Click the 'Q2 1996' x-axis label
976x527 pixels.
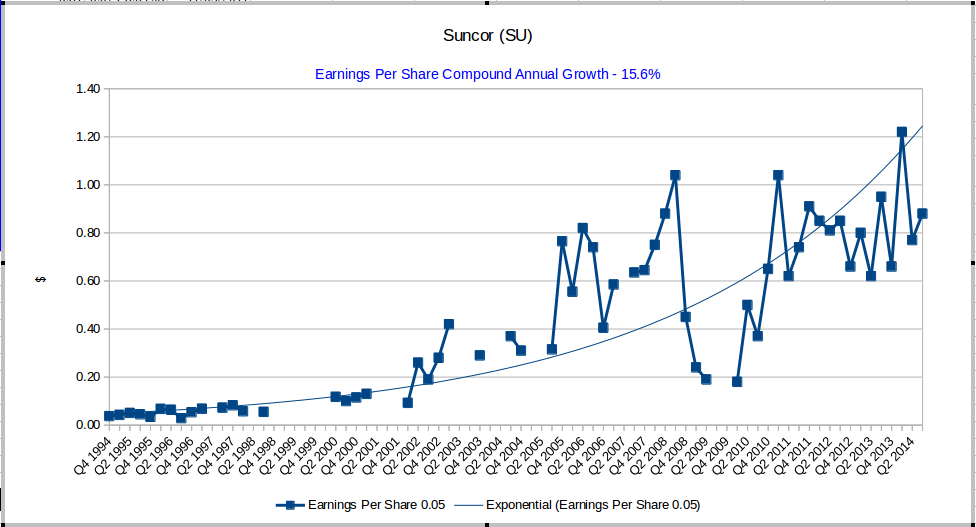tap(154, 456)
